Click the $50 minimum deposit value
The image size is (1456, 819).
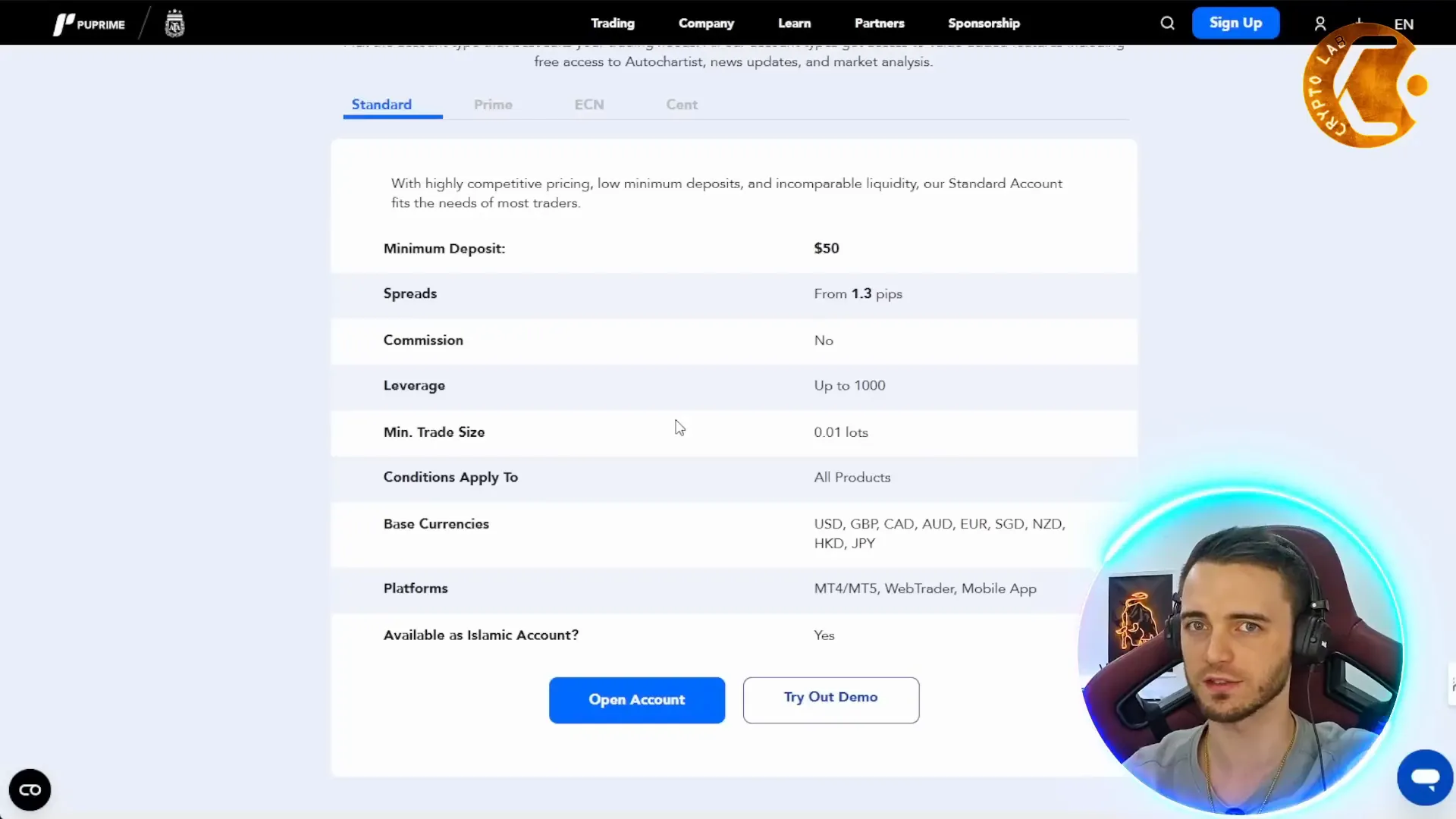tap(827, 249)
